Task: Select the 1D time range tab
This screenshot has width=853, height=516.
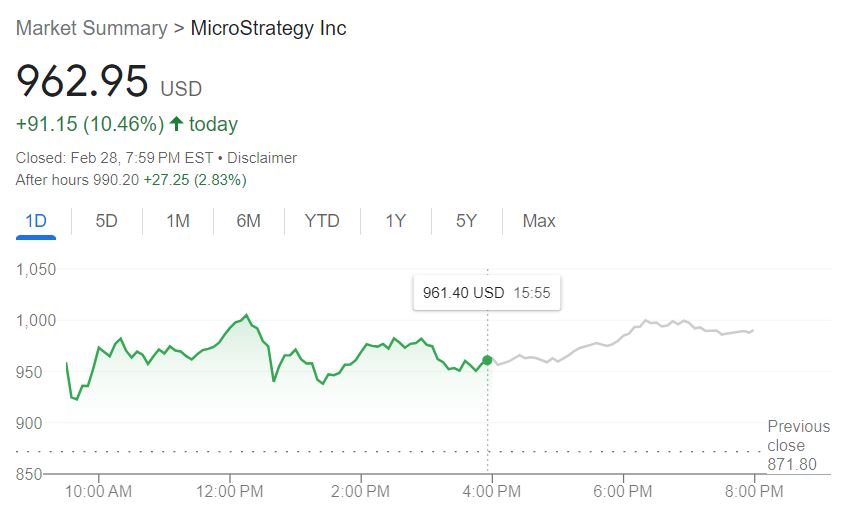Action: [36, 221]
